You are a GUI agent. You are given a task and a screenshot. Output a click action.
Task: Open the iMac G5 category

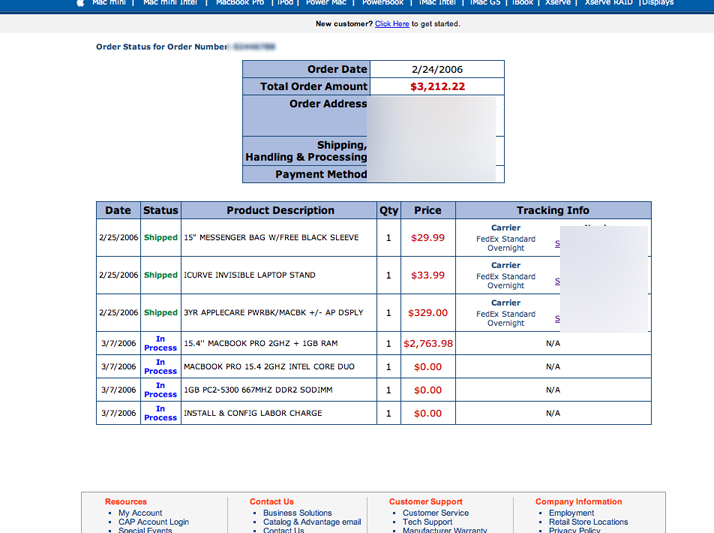coord(485,3)
